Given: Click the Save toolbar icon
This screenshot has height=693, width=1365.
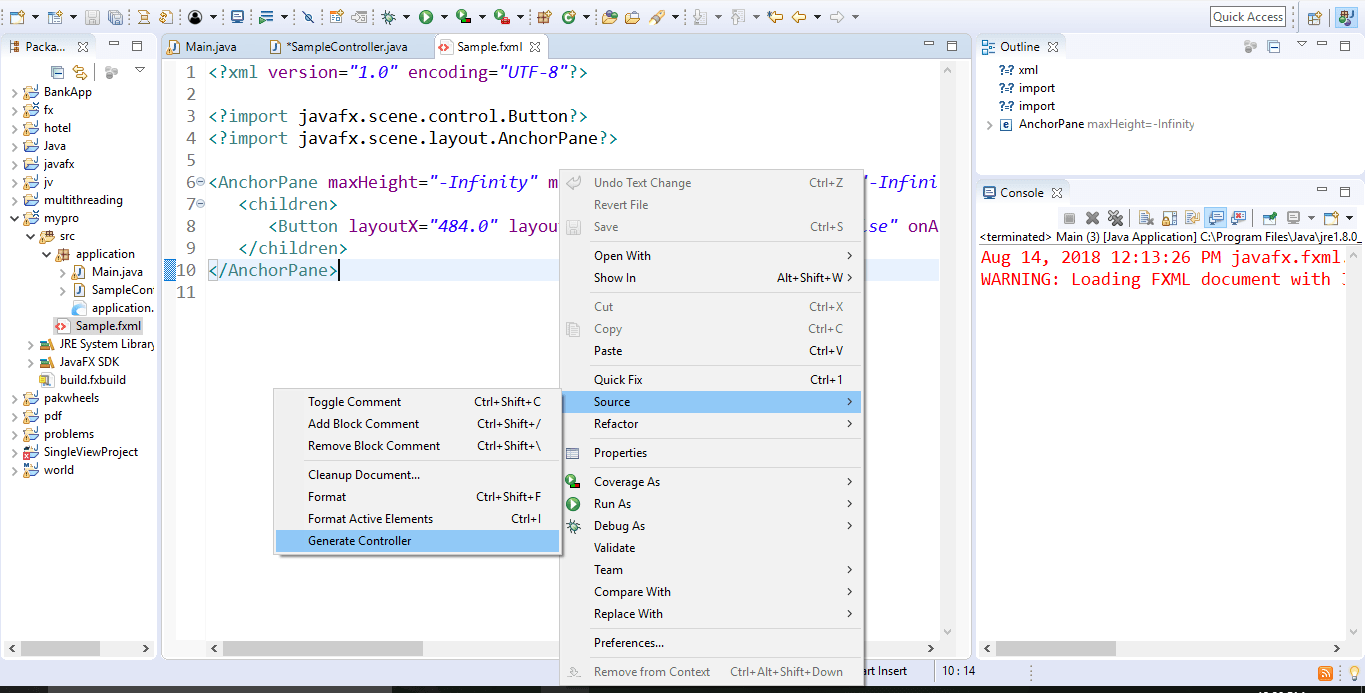Looking at the screenshot, I should point(92,16).
